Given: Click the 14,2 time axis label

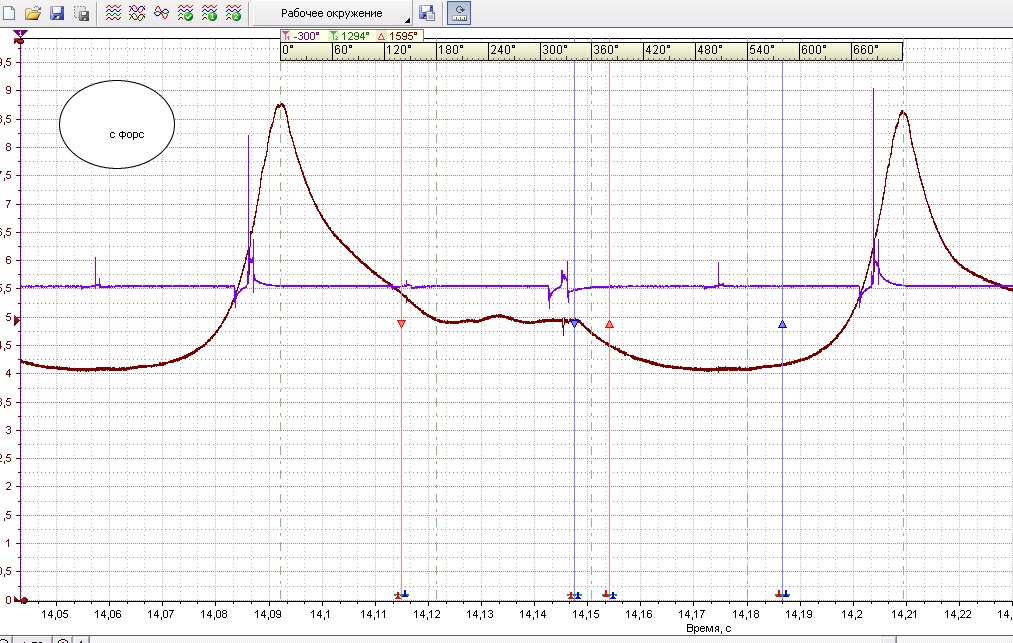Looking at the screenshot, I should 853,614.
